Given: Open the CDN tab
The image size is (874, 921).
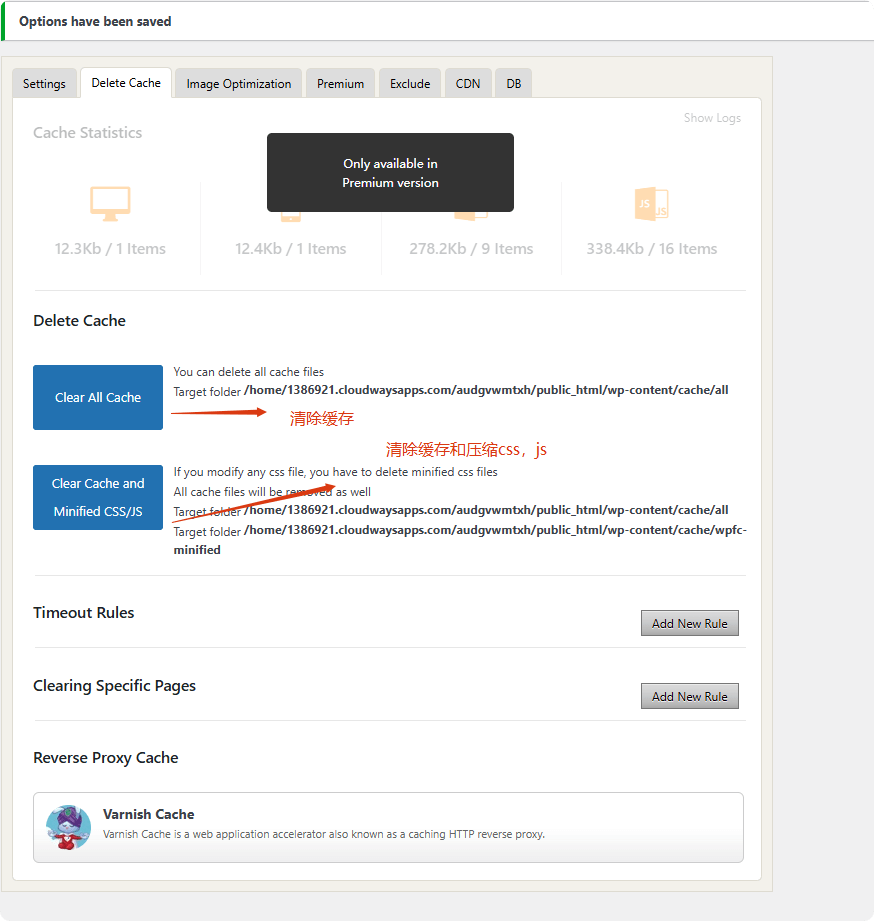Looking at the screenshot, I should [468, 83].
